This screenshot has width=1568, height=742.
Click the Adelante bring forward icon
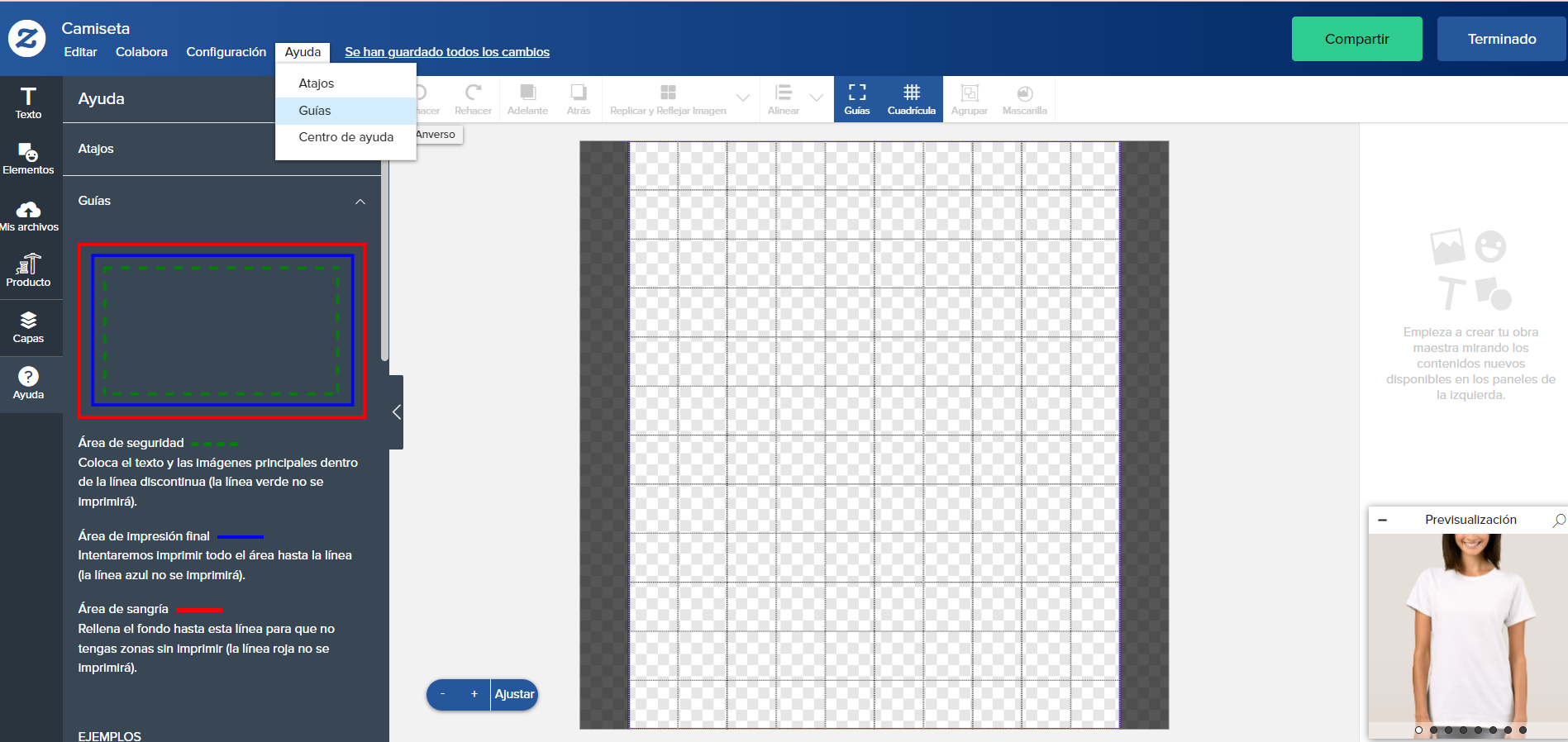click(x=527, y=99)
